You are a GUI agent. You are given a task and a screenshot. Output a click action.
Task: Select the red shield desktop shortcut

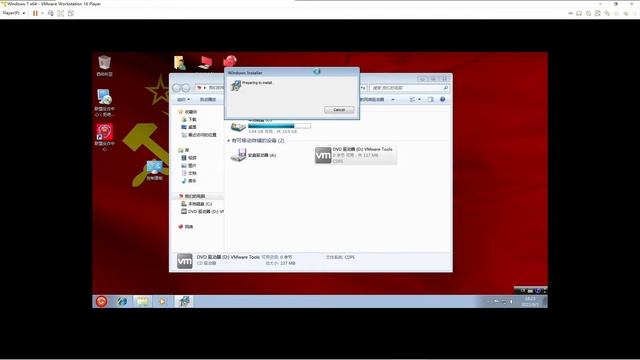click(104, 138)
